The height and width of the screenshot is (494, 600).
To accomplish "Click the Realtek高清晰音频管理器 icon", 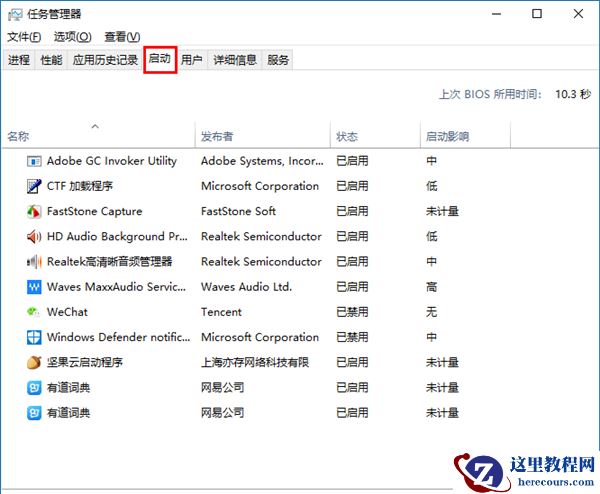I will (34, 262).
